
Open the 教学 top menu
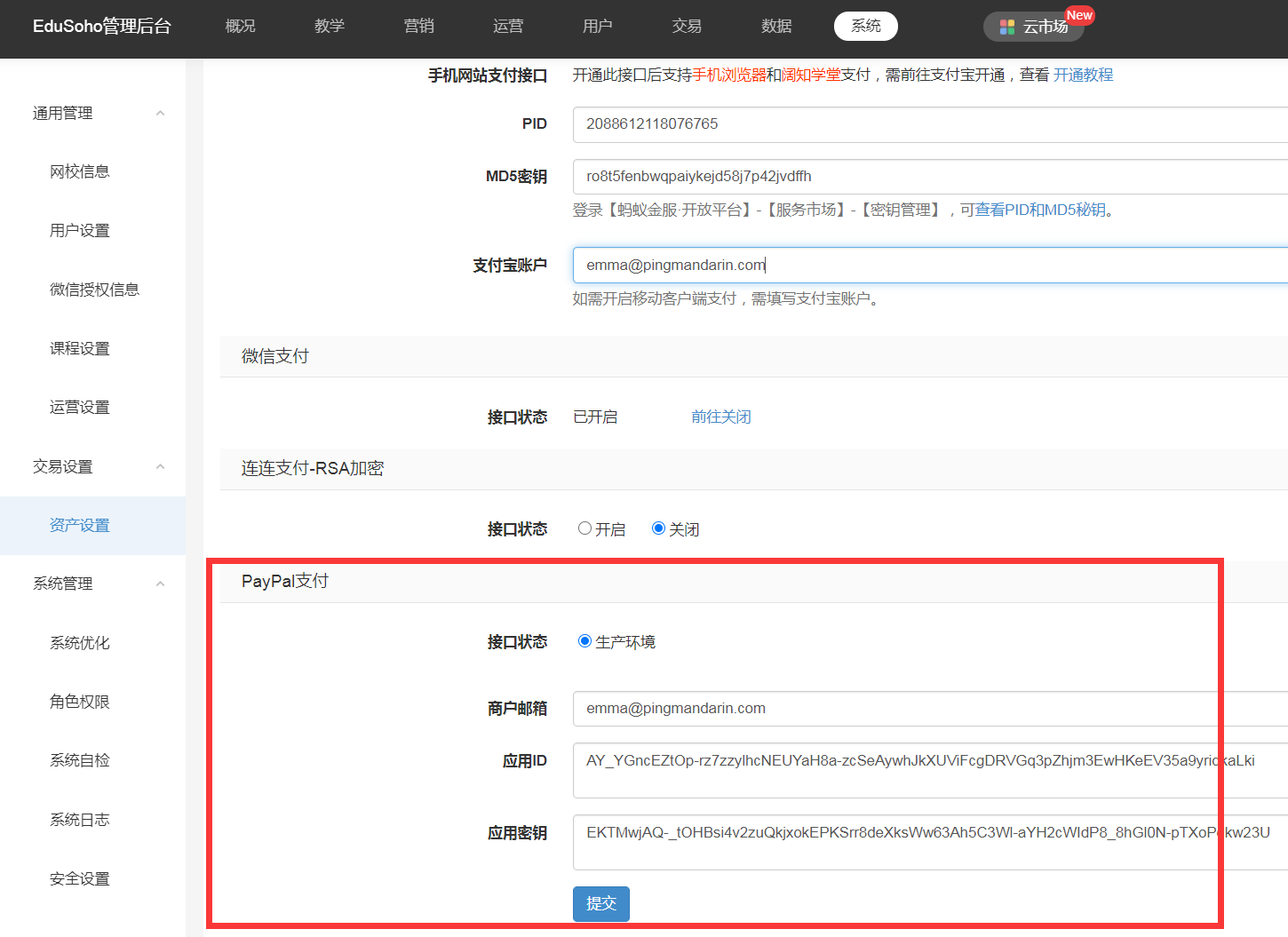coord(330,27)
